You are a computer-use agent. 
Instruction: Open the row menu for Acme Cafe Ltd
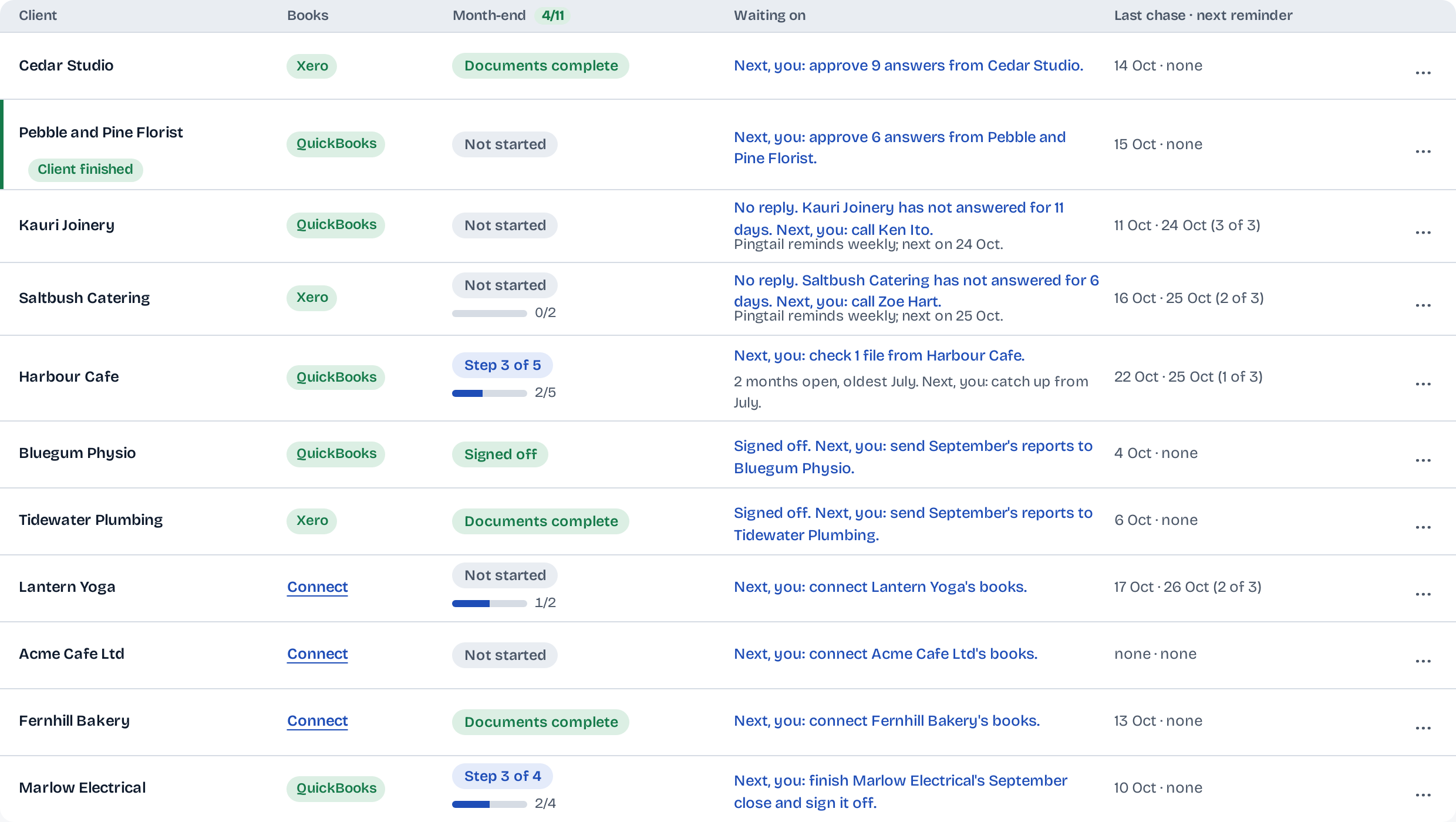coord(1423,661)
